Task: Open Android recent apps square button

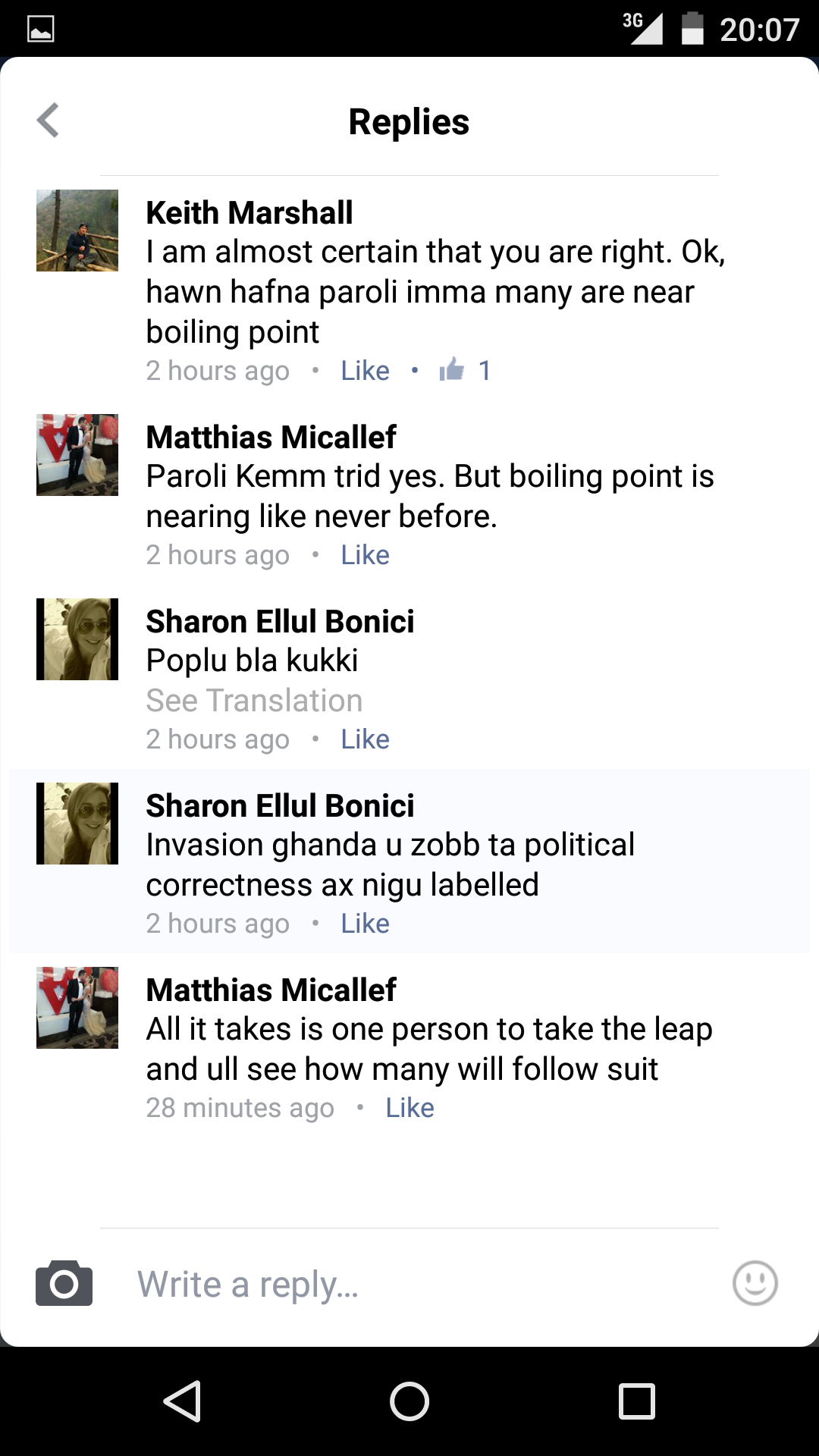Action: click(x=637, y=1401)
